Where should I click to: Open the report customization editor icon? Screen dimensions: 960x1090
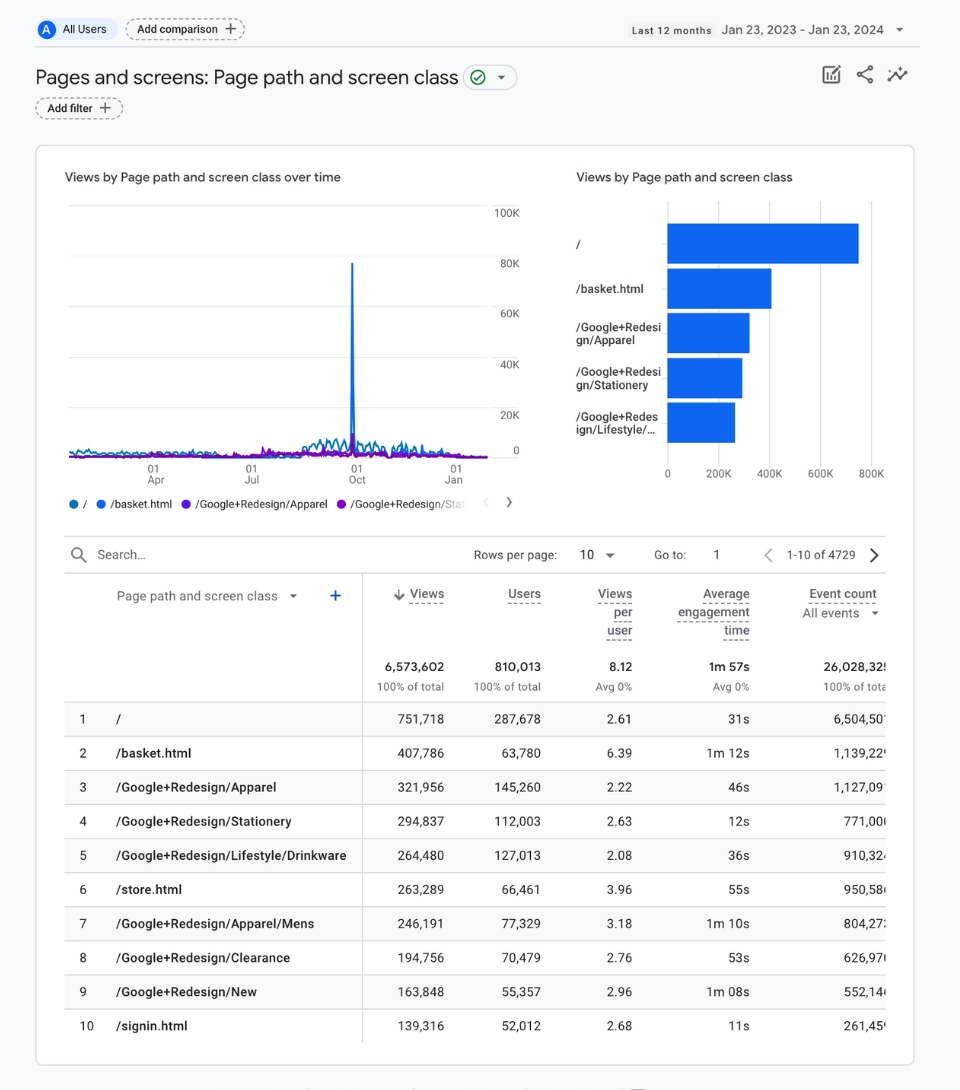[x=831, y=74]
